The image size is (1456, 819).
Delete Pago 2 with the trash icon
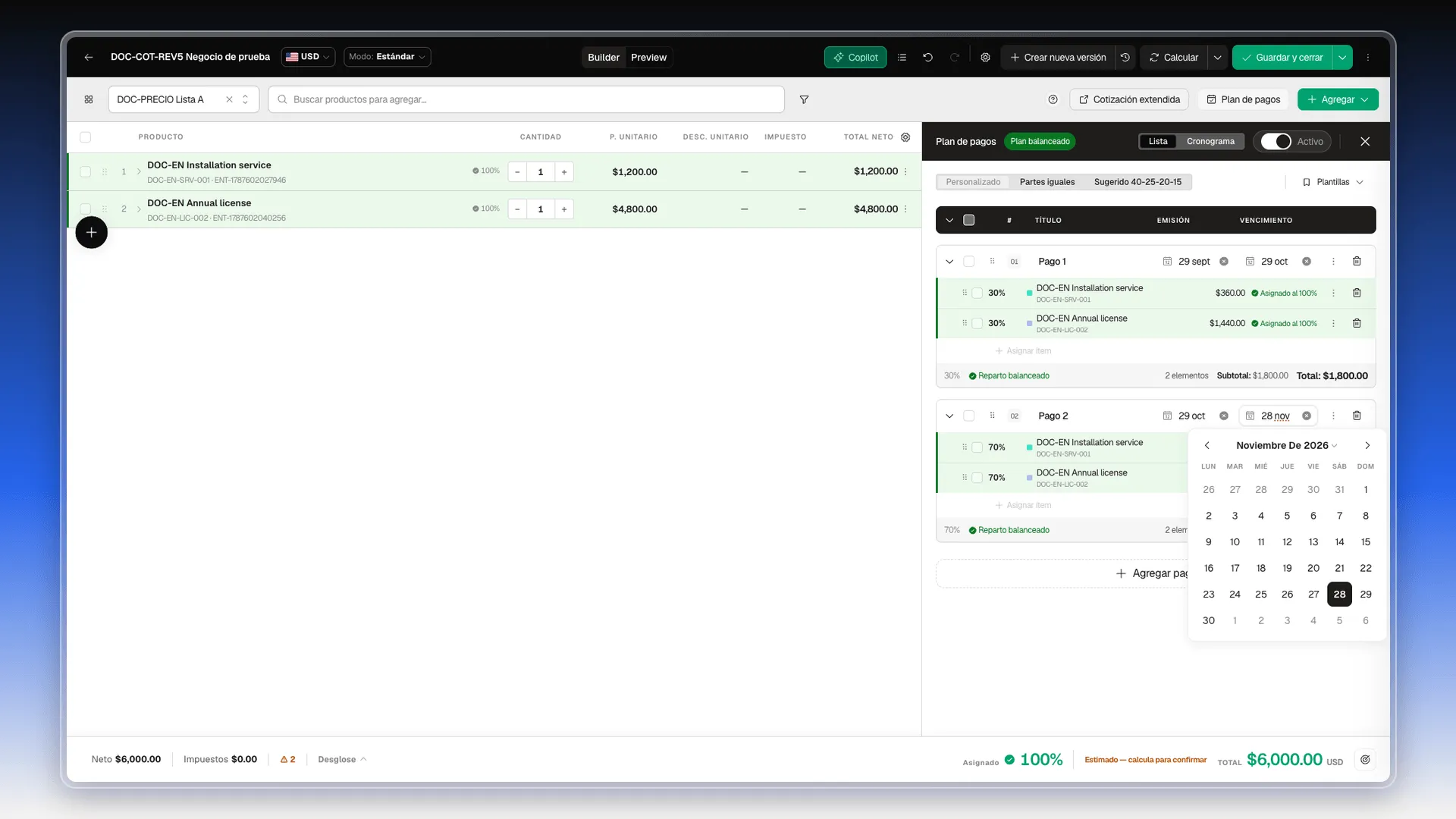[x=1357, y=416]
